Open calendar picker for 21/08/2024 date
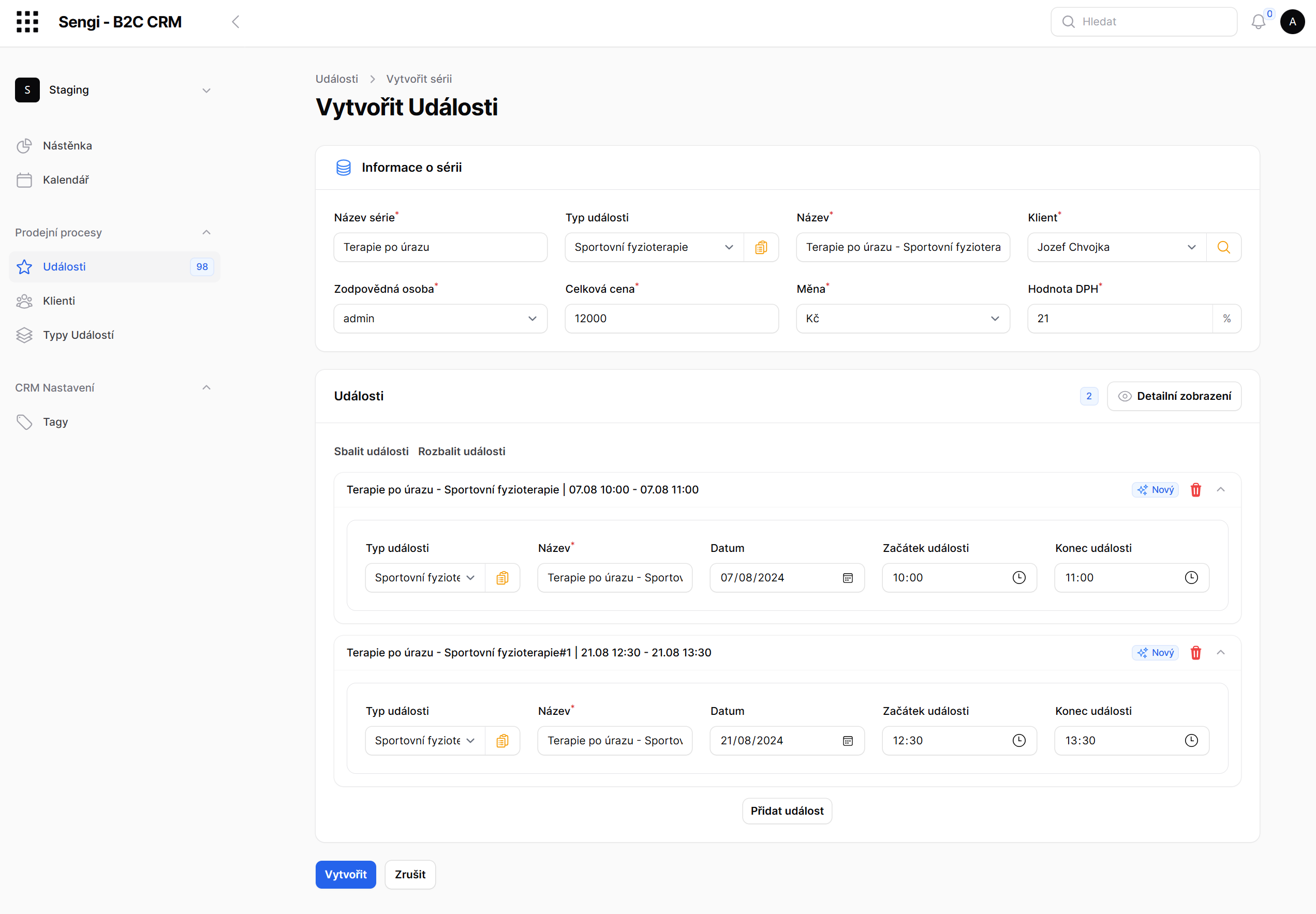This screenshot has width=1316, height=914. pyautogui.click(x=848, y=741)
